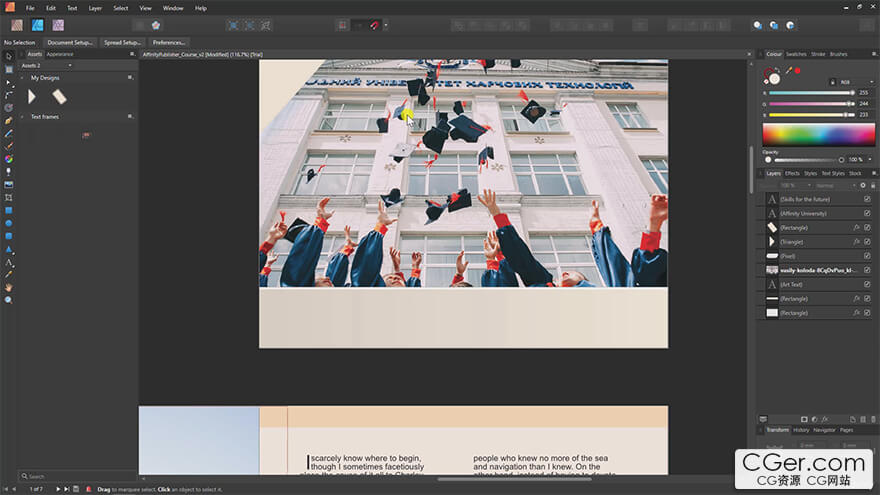Hide the Skills for the future layer
880x495 pixels.
coord(866,199)
